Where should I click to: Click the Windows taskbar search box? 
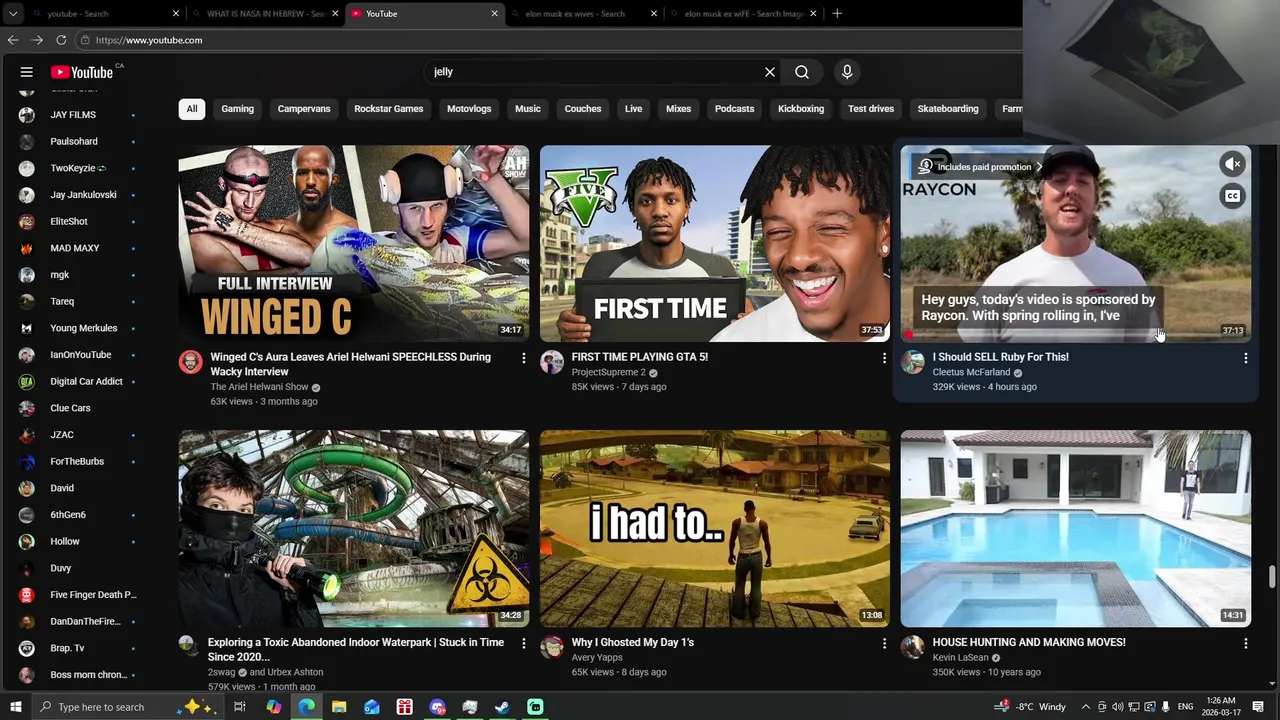(x=128, y=707)
